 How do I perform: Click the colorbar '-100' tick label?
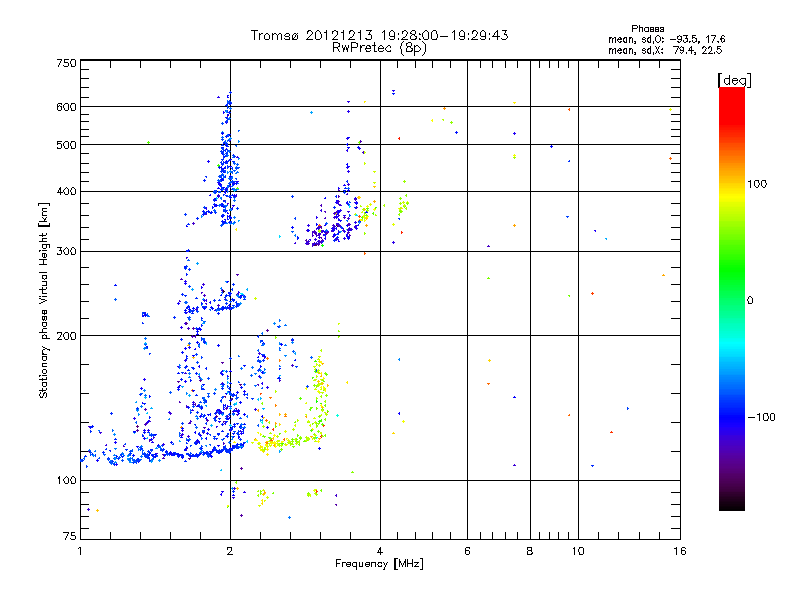coord(761,417)
